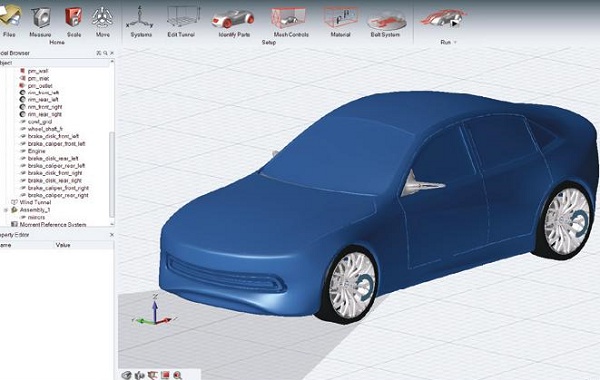The width and height of the screenshot is (600, 380).
Task: Expand the Assembly_1 tree node
Action: click(6, 210)
